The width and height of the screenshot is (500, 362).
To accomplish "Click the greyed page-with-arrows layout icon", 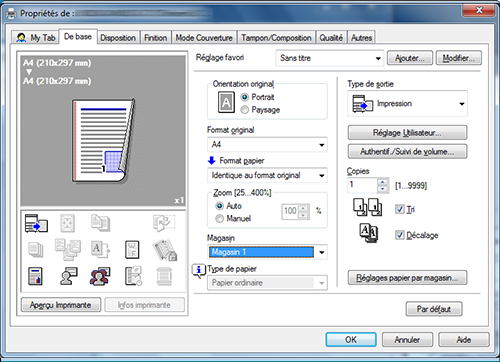I will point(67,223).
